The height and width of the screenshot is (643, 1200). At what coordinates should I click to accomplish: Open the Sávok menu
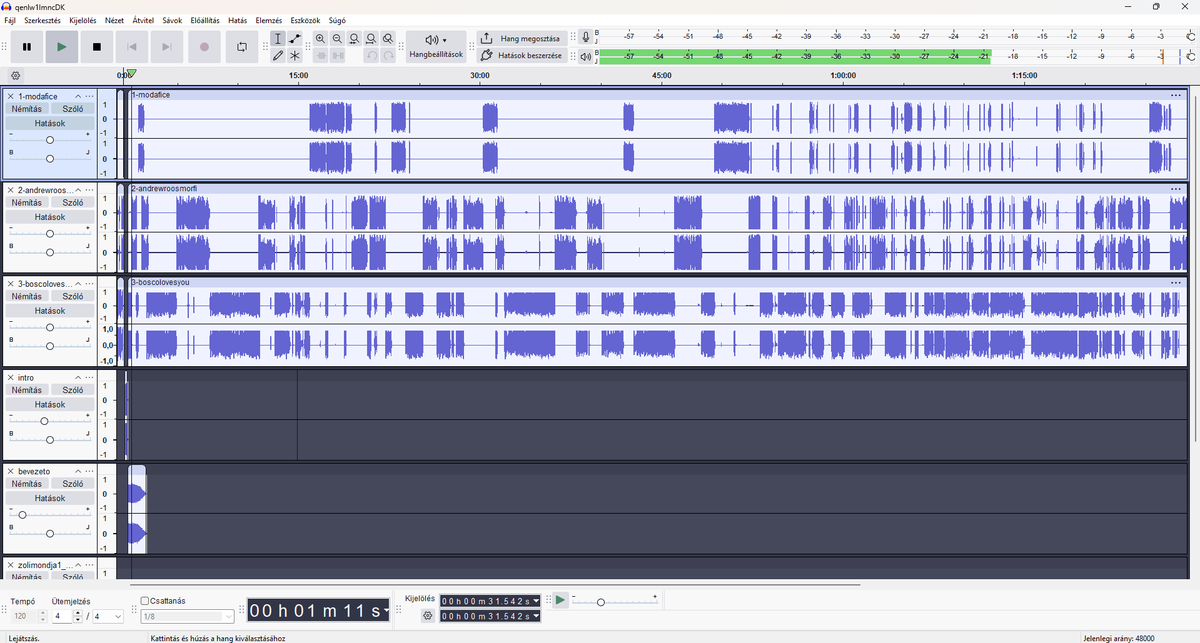pos(172,20)
